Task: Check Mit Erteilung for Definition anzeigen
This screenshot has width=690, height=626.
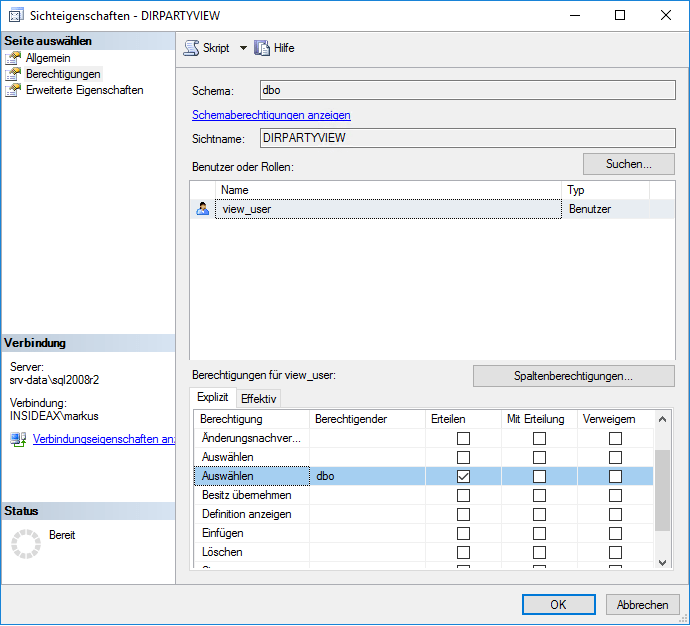Action: [x=539, y=514]
